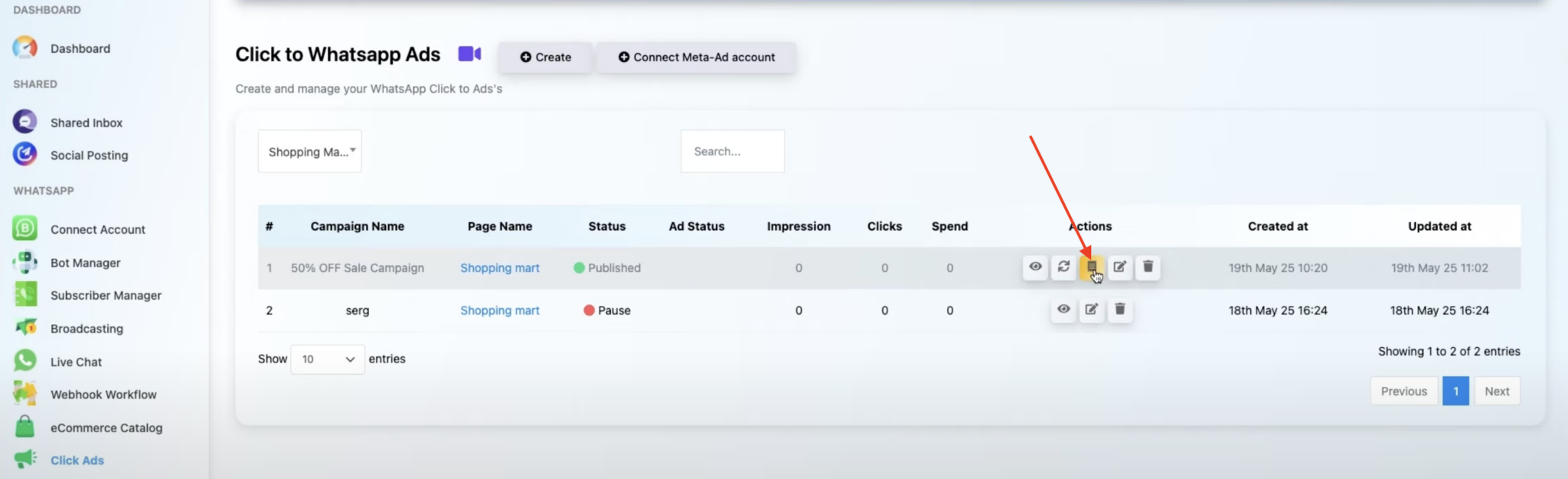The width and height of the screenshot is (1568, 479).
Task: Focus the Search... input field
Action: 733,151
